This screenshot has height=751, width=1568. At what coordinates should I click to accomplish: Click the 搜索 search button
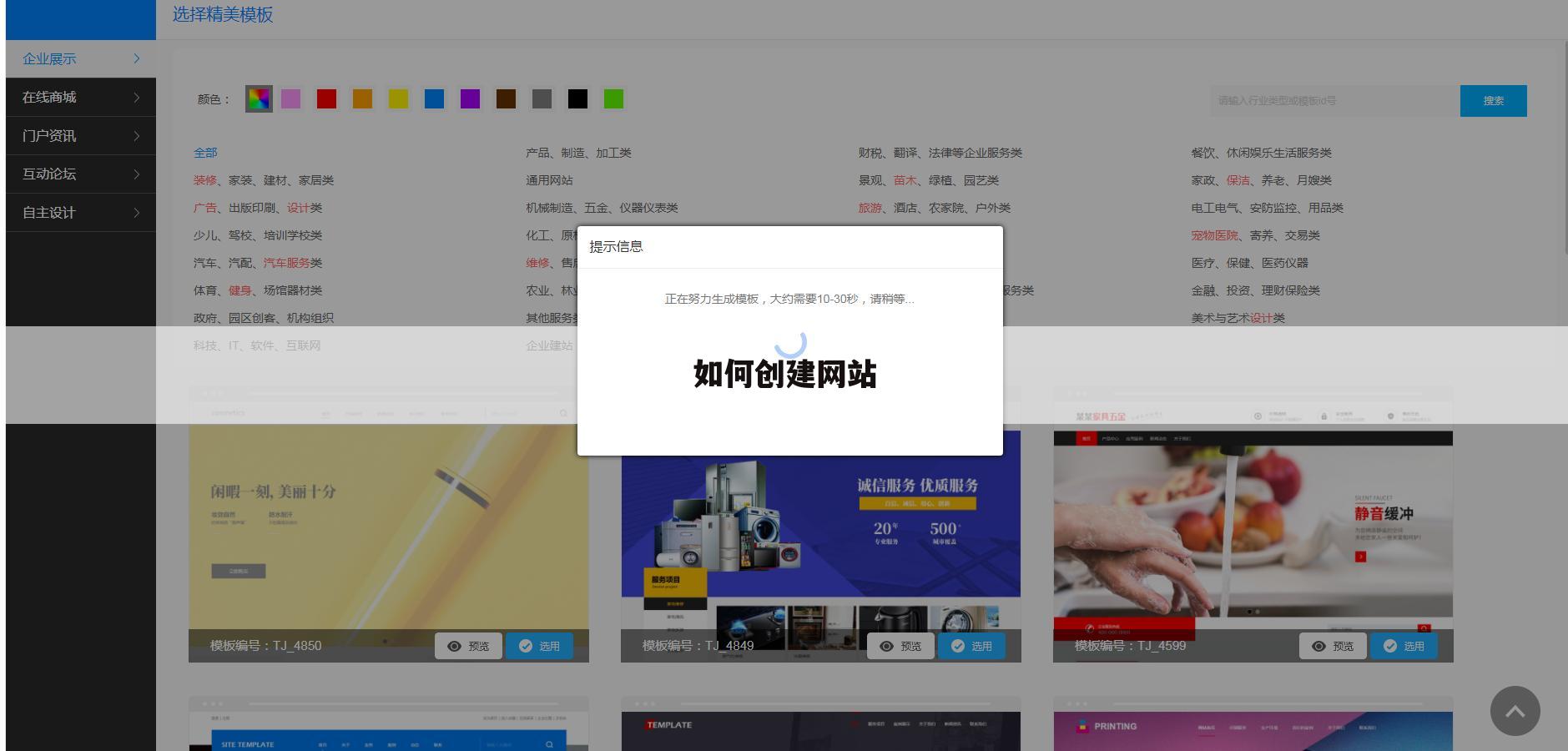pyautogui.click(x=1493, y=101)
